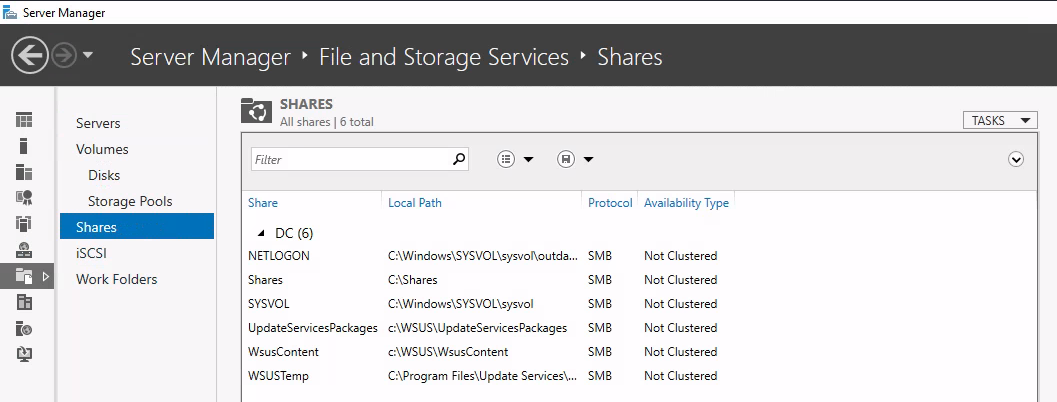Click the "All shares | 6 total" subtitle
The height and width of the screenshot is (402, 1057).
pyautogui.click(x=326, y=122)
